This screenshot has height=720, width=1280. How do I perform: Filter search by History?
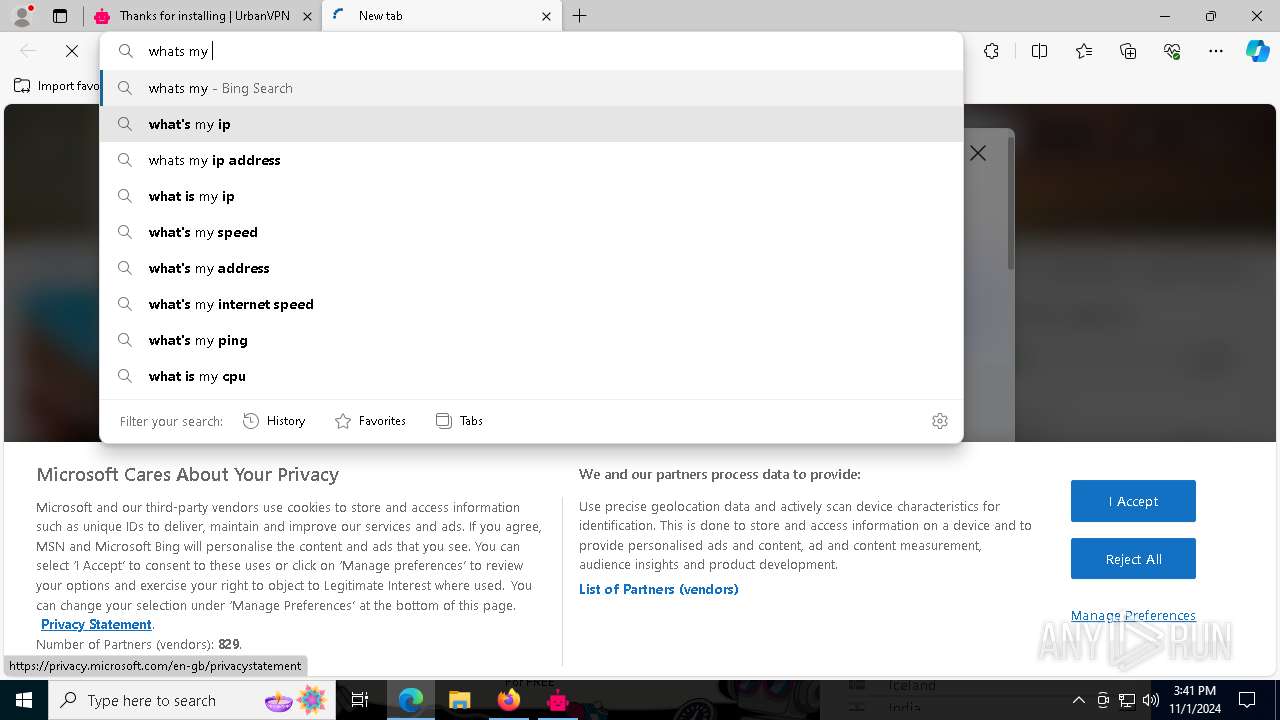(274, 421)
